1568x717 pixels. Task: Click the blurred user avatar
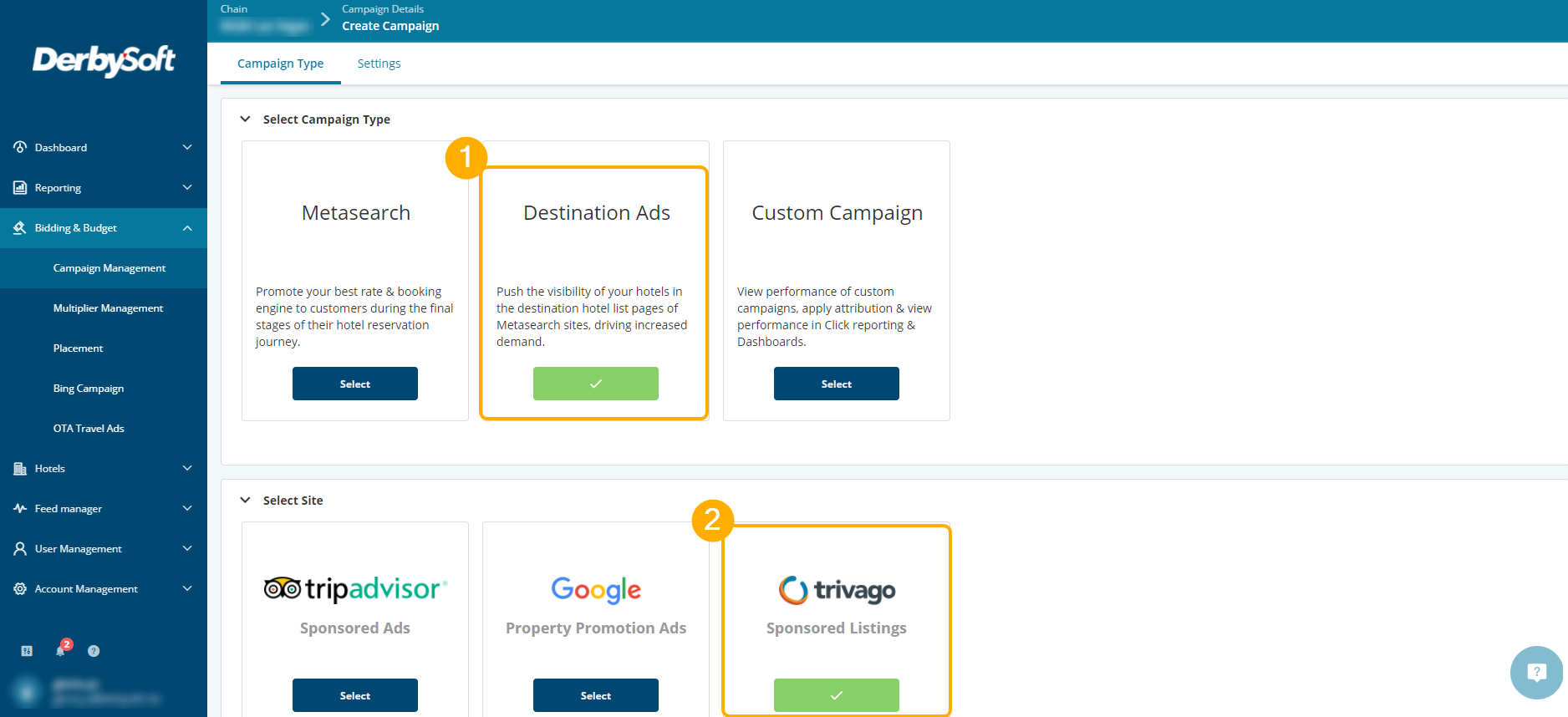tap(27, 692)
